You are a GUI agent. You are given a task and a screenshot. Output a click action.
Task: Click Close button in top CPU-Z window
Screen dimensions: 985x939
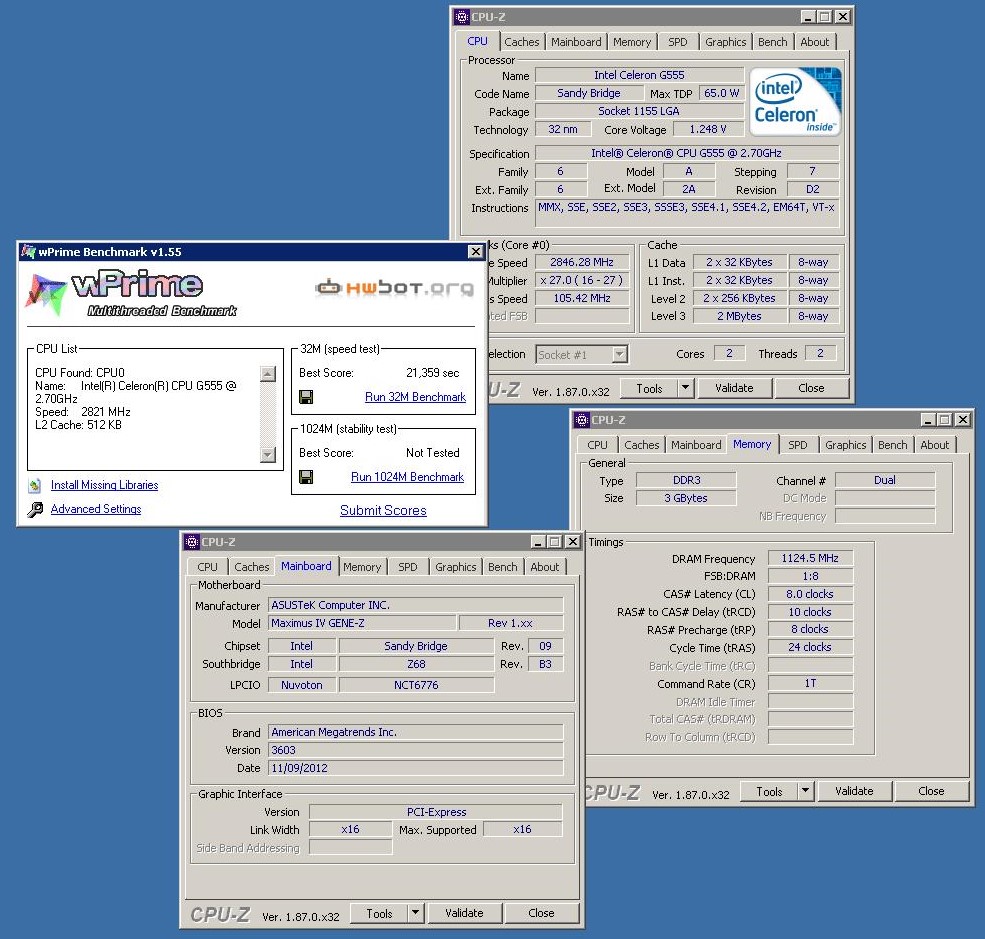(811, 388)
